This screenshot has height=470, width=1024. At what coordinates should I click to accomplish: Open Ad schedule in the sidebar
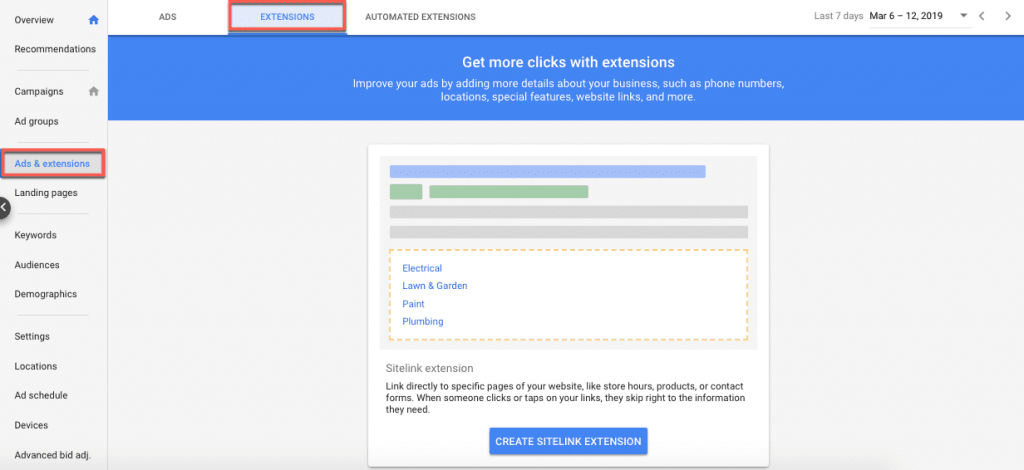[41, 396]
